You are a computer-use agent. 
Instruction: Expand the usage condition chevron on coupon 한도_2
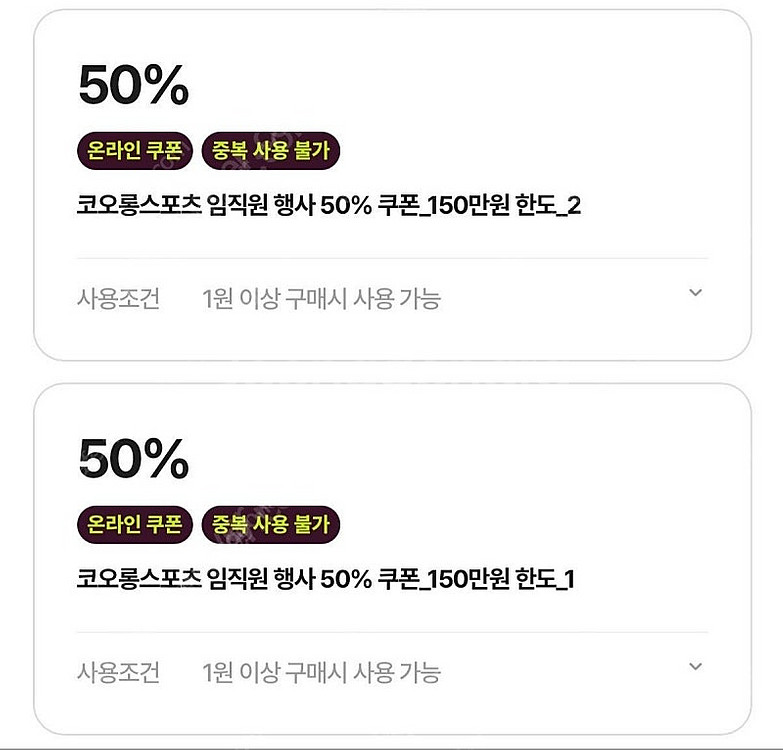coord(696,293)
